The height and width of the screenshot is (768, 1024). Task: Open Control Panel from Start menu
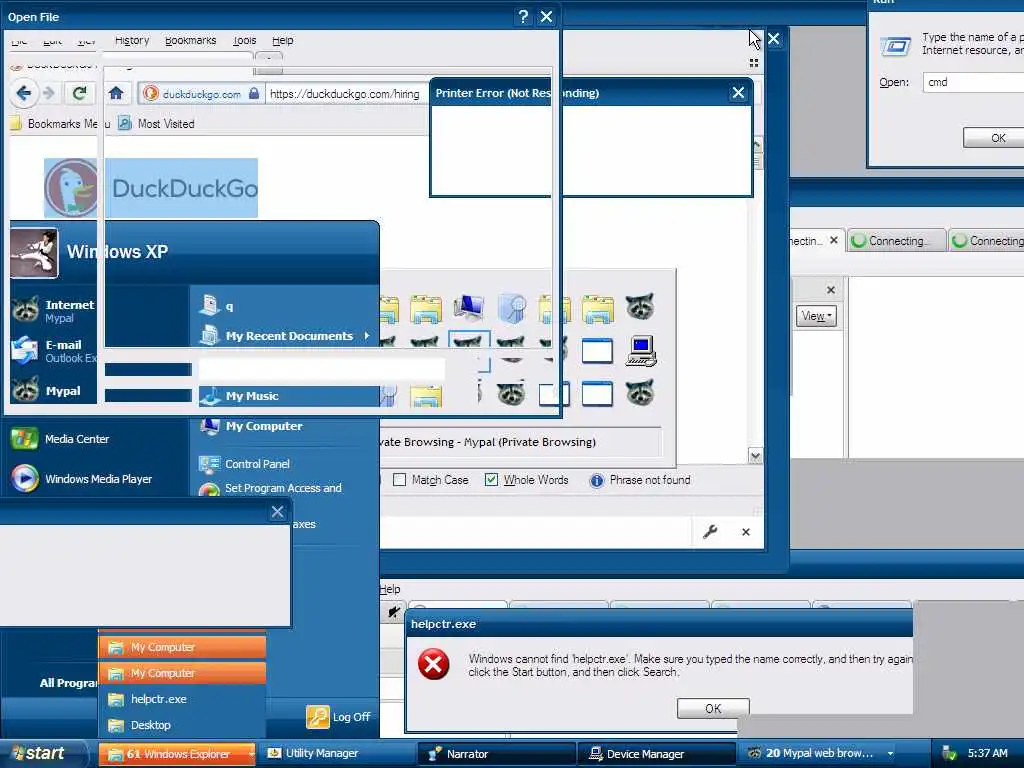pos(244,464)
